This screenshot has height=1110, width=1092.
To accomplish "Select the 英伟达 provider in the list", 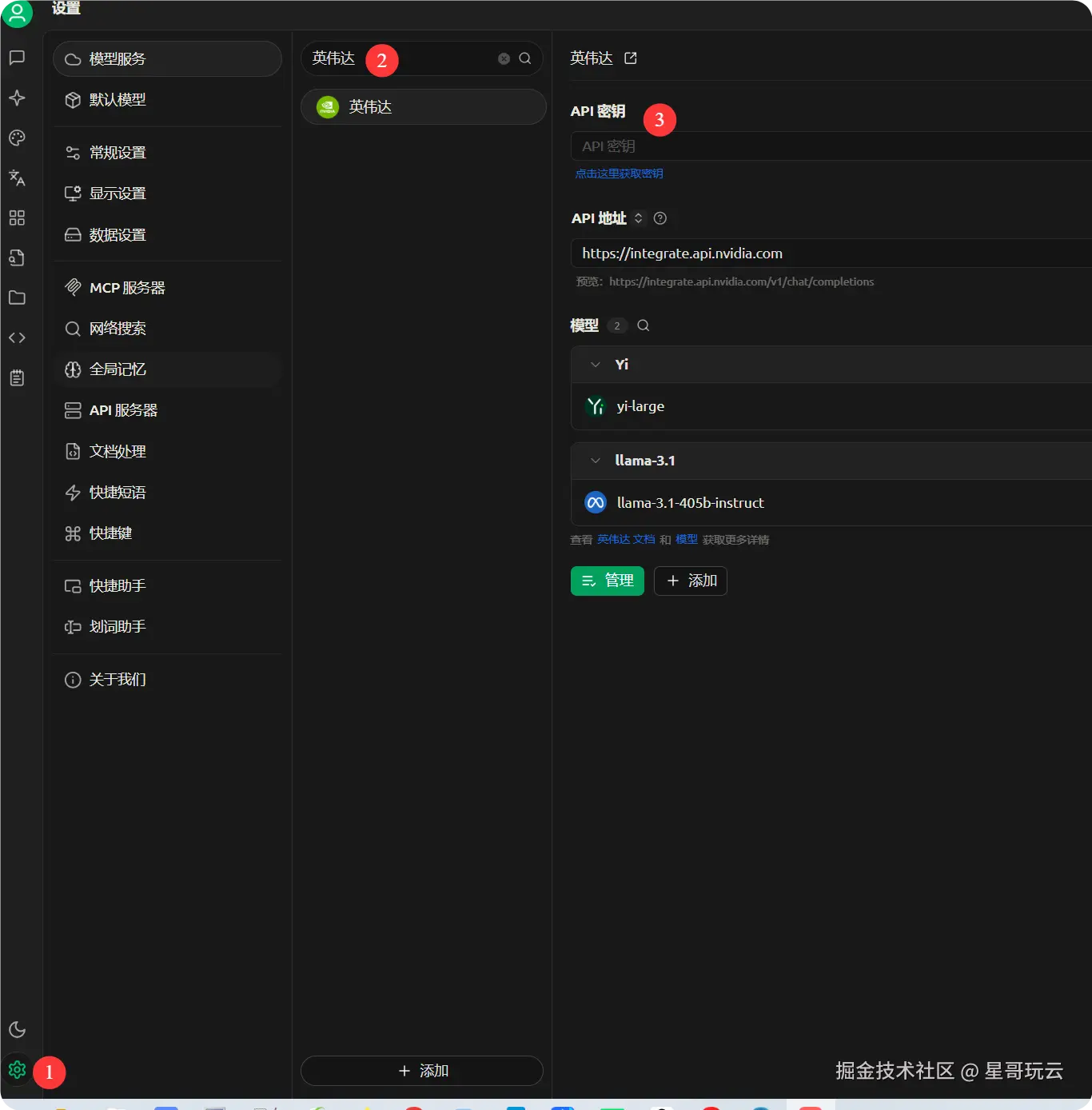I will coord(424,107).
